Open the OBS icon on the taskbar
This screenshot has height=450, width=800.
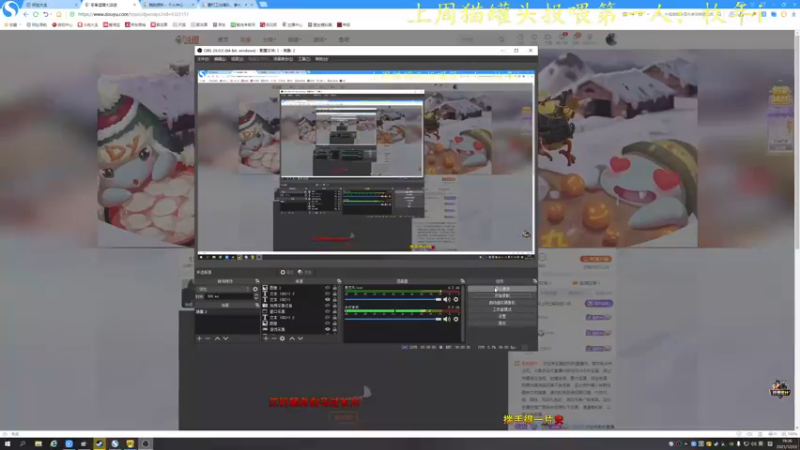(x=145, y=444)
